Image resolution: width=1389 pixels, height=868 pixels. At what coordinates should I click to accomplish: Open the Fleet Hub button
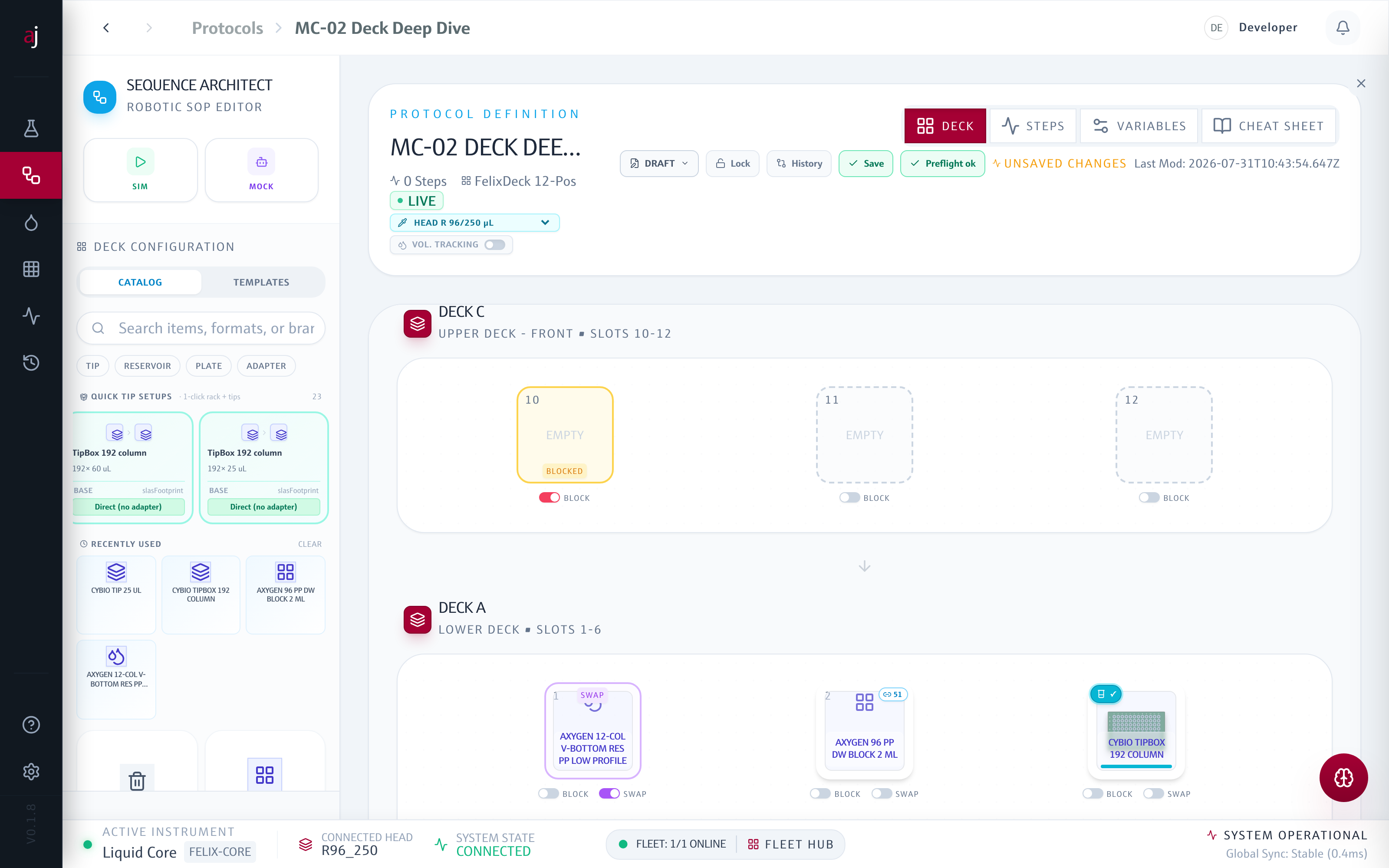click(x=790, y=844)
